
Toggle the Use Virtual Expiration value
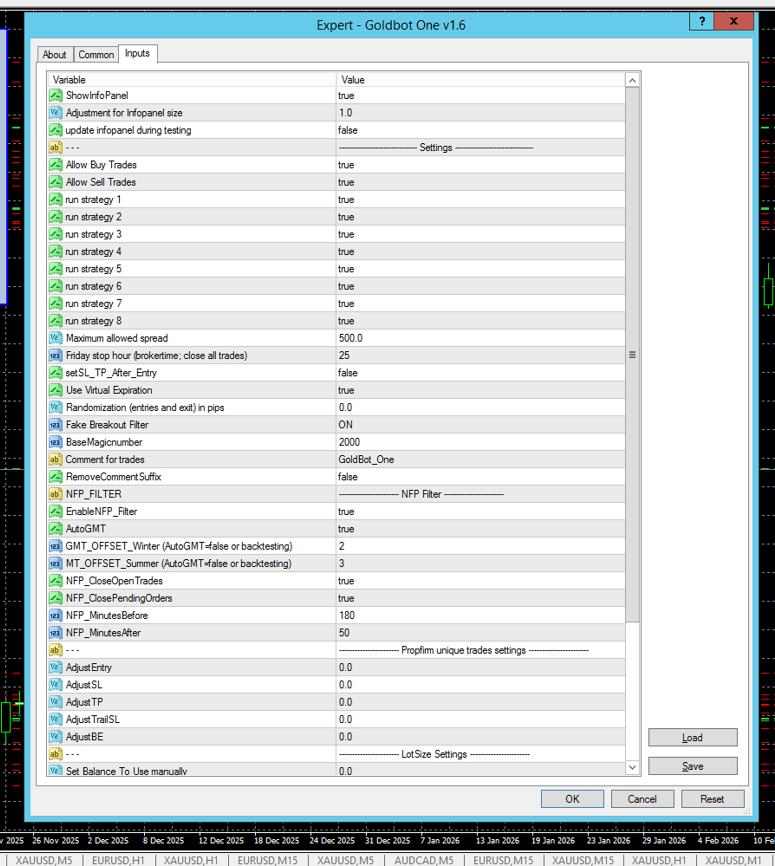click(480, 390)
